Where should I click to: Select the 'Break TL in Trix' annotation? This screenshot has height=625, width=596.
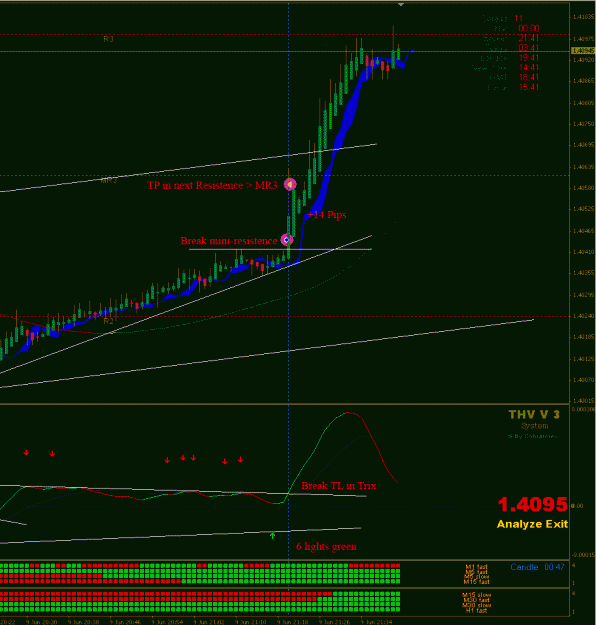point(338,485)
